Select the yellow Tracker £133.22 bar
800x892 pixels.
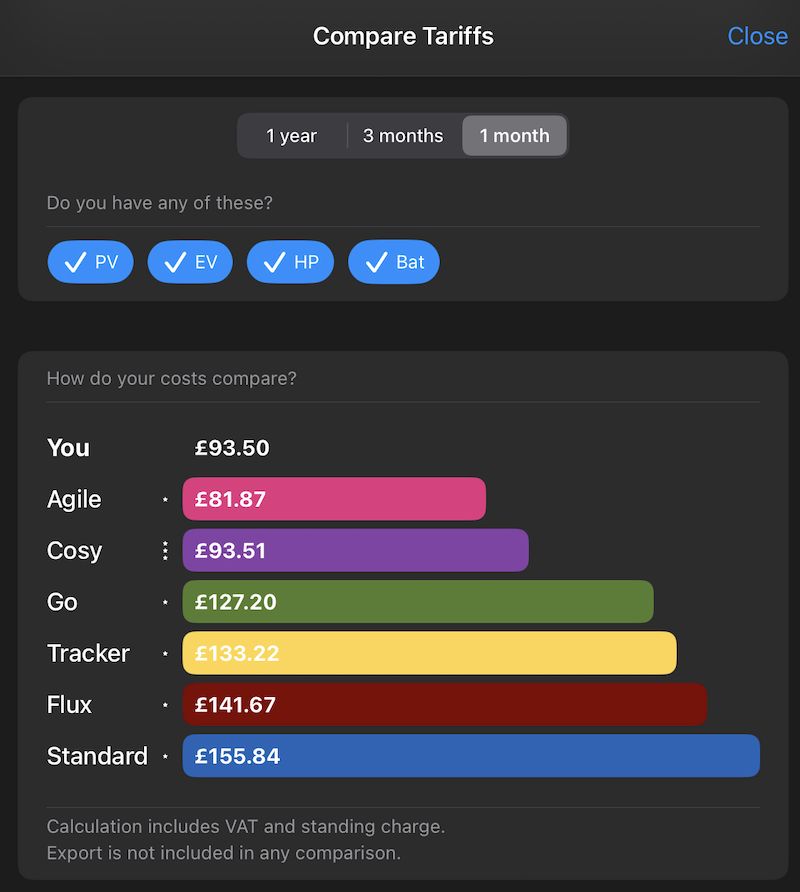pos(429,654)
